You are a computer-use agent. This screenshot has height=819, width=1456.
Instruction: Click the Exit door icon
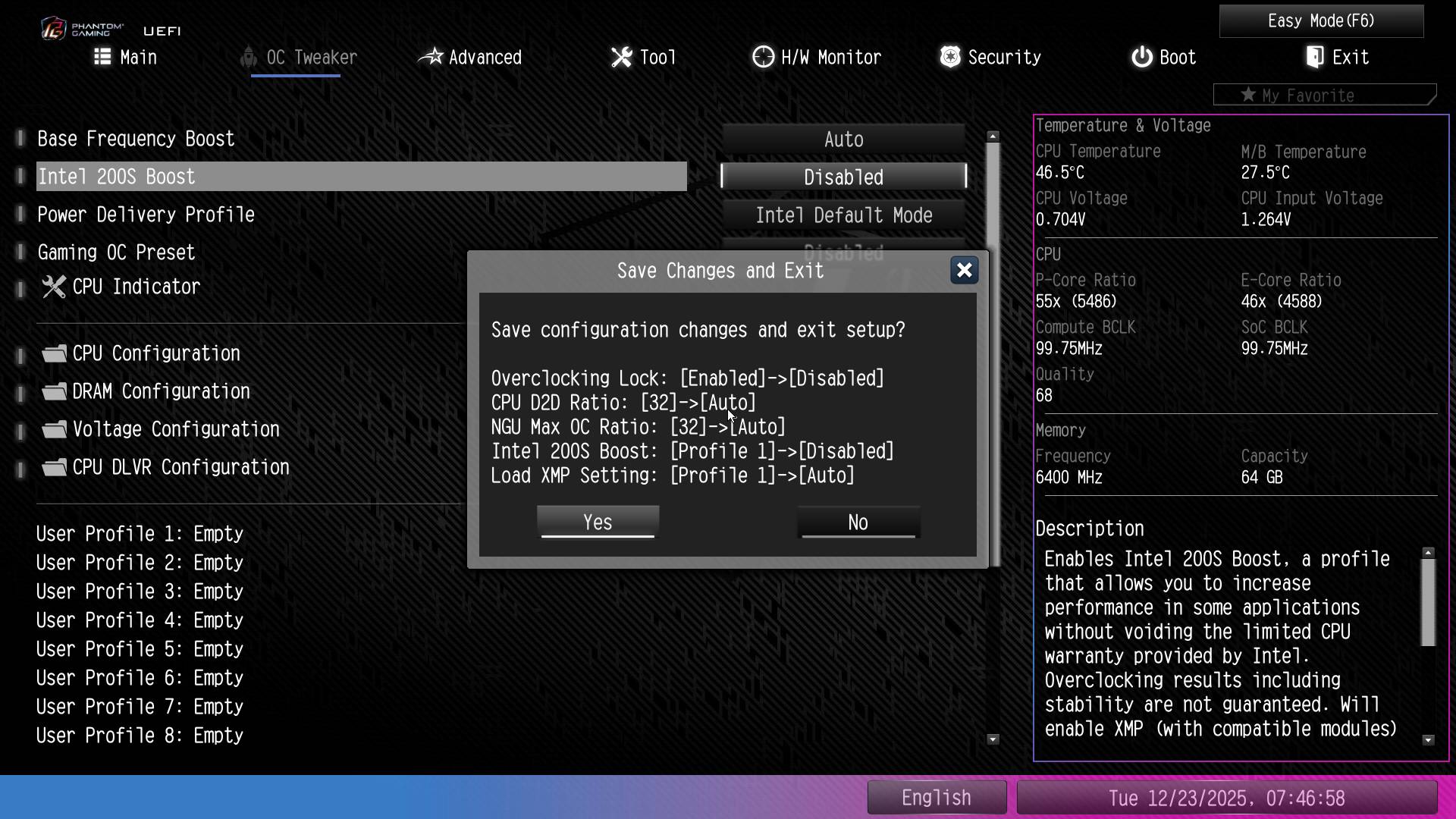tap(1316, 57)
